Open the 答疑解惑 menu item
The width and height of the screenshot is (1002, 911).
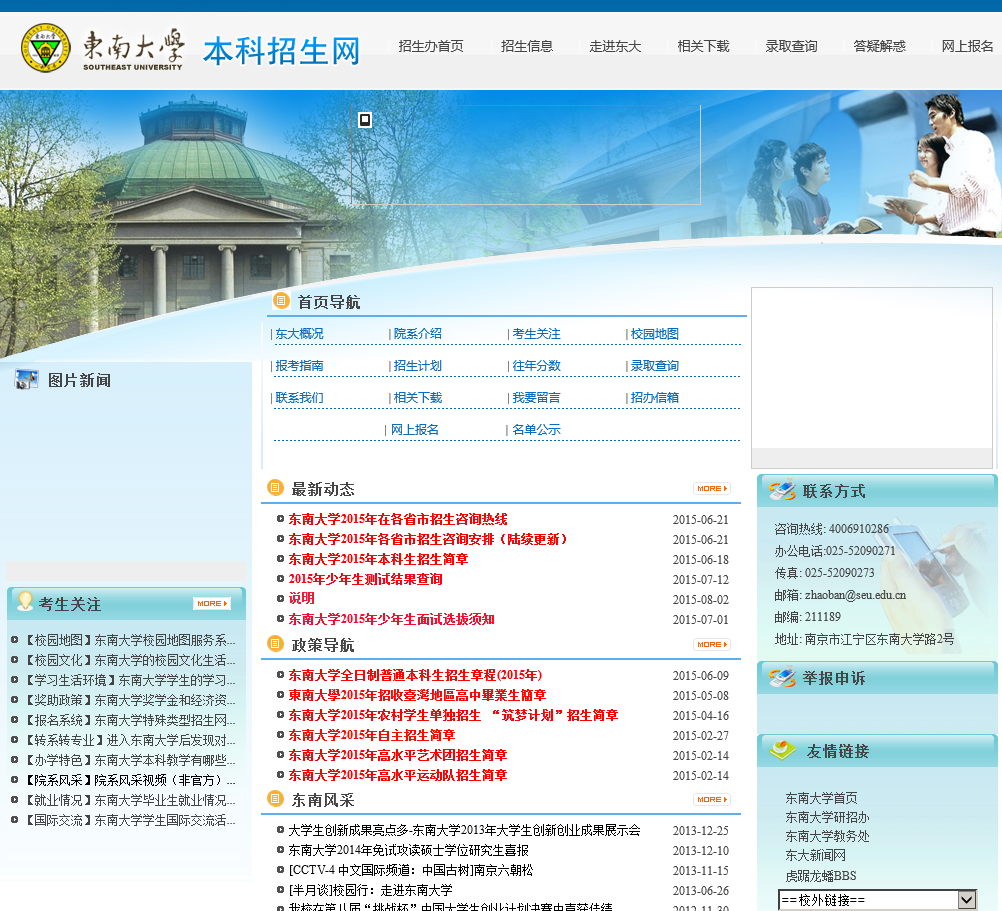click(x=879, y=47)
